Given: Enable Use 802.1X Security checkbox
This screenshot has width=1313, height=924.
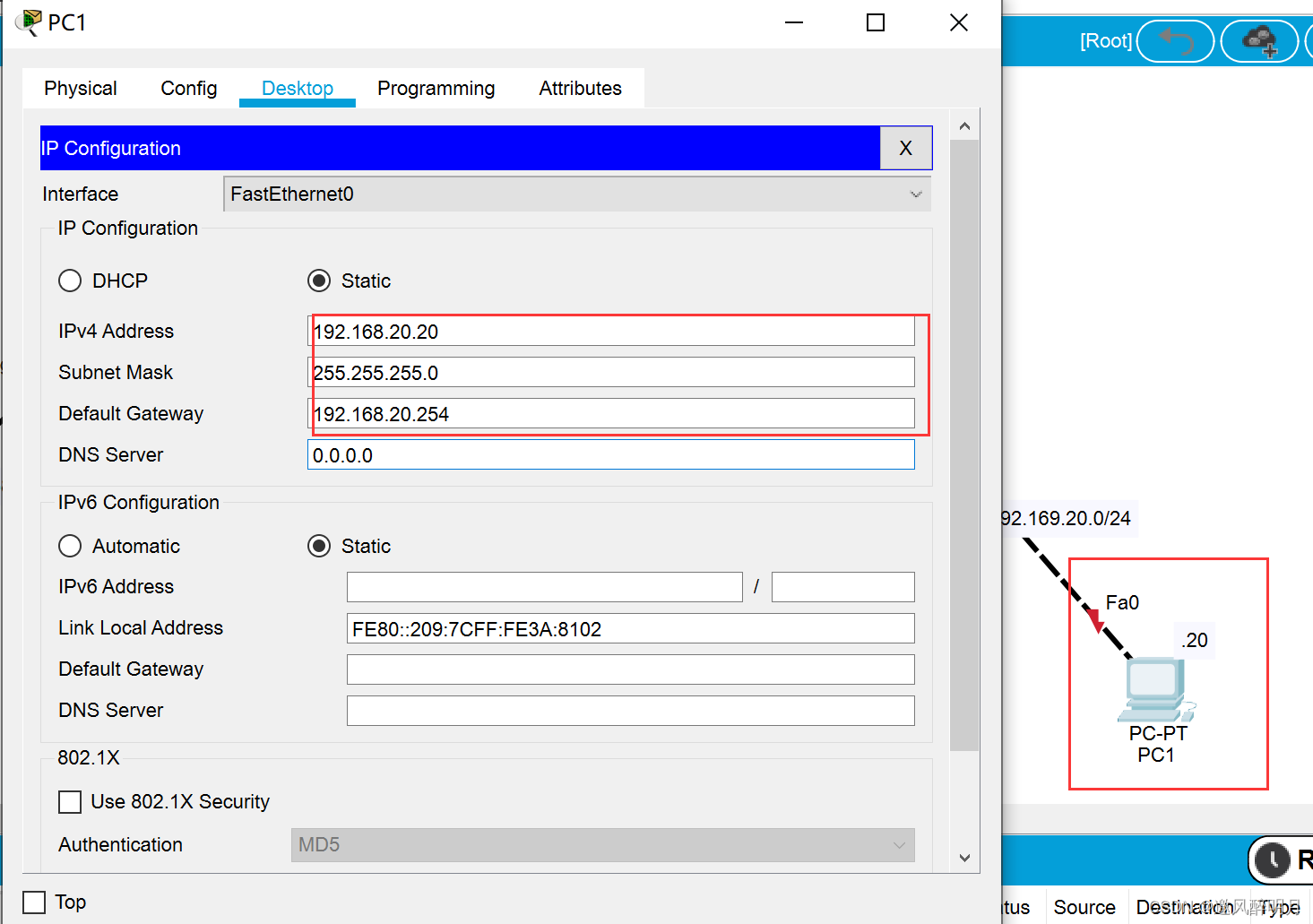Looking at the screenshot, I should click(70, 801).
